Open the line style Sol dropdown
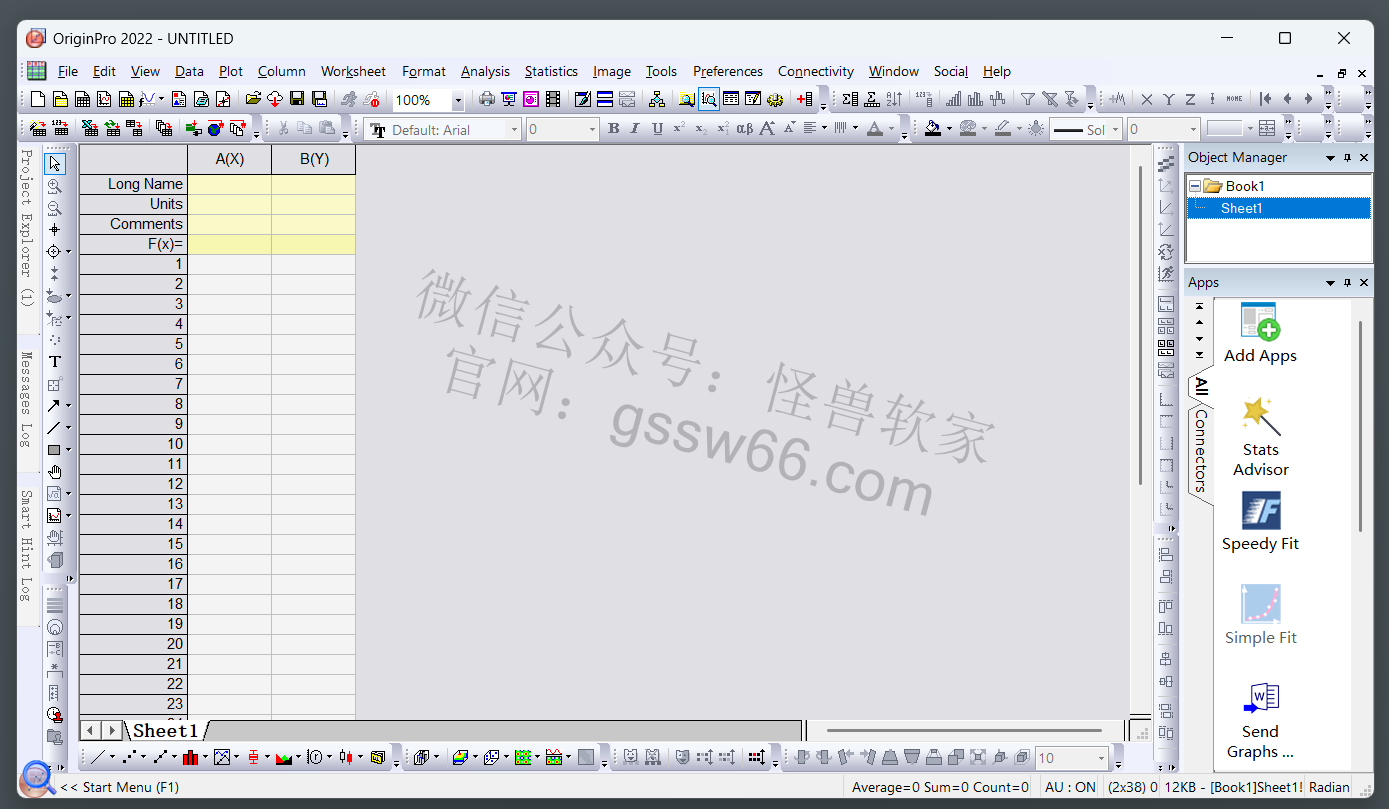This screenshot has width=1389, height=809. pyautogui.click(x=1116, y=129)
